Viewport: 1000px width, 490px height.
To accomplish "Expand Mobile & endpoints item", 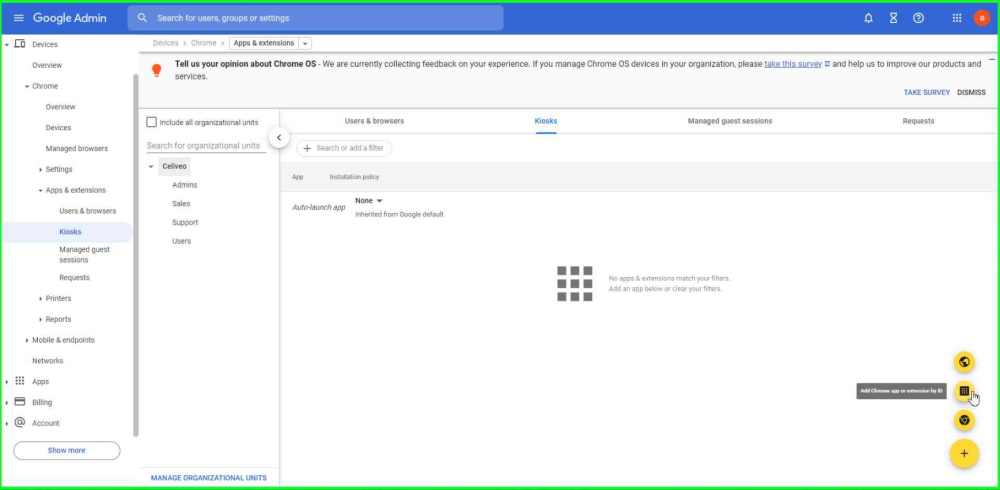I will [27, 340].
